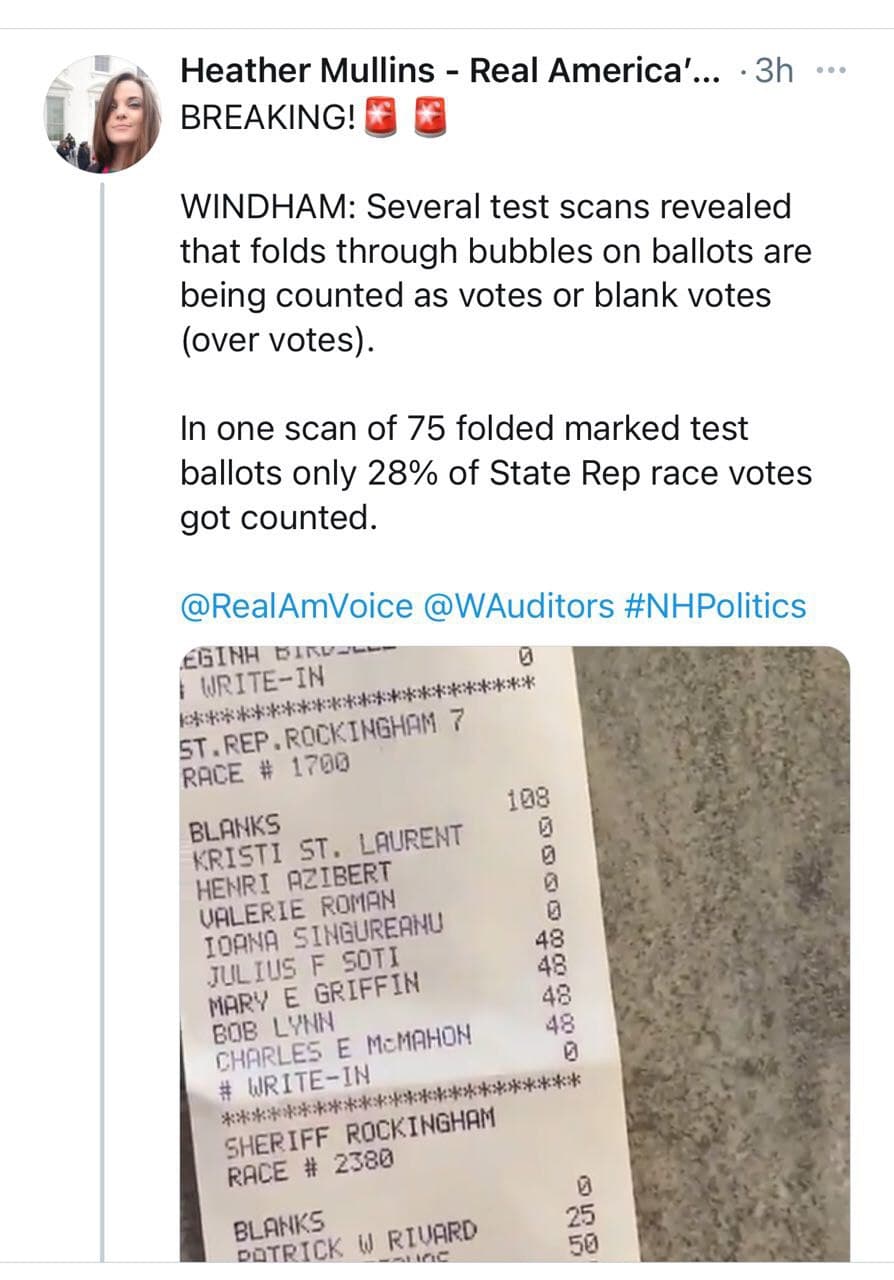Click the second red siren emoji
The height and width of the screenshot is (1280, 894).
click(x=430, y=118)
